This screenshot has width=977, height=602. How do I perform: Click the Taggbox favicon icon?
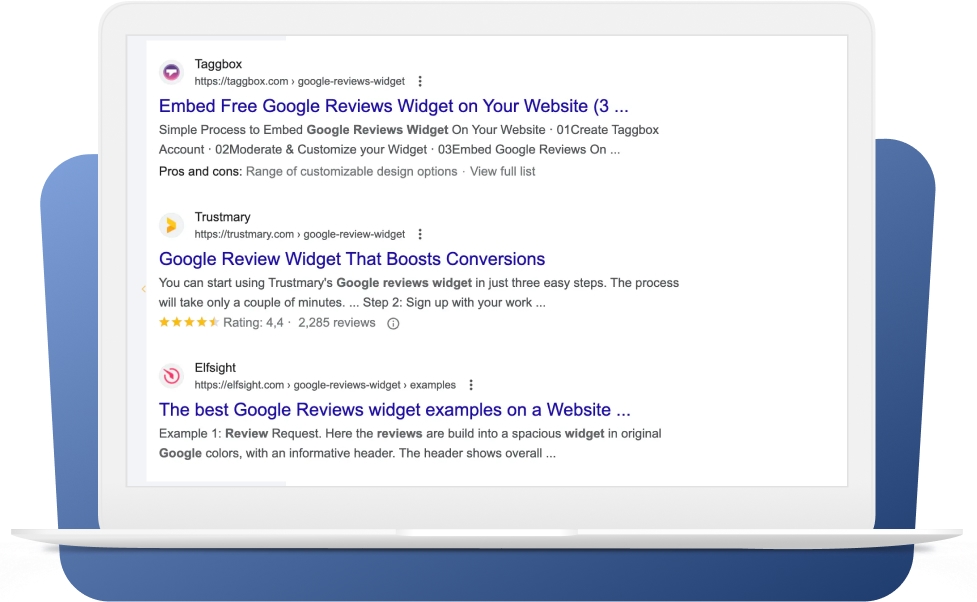coord(171,73)
